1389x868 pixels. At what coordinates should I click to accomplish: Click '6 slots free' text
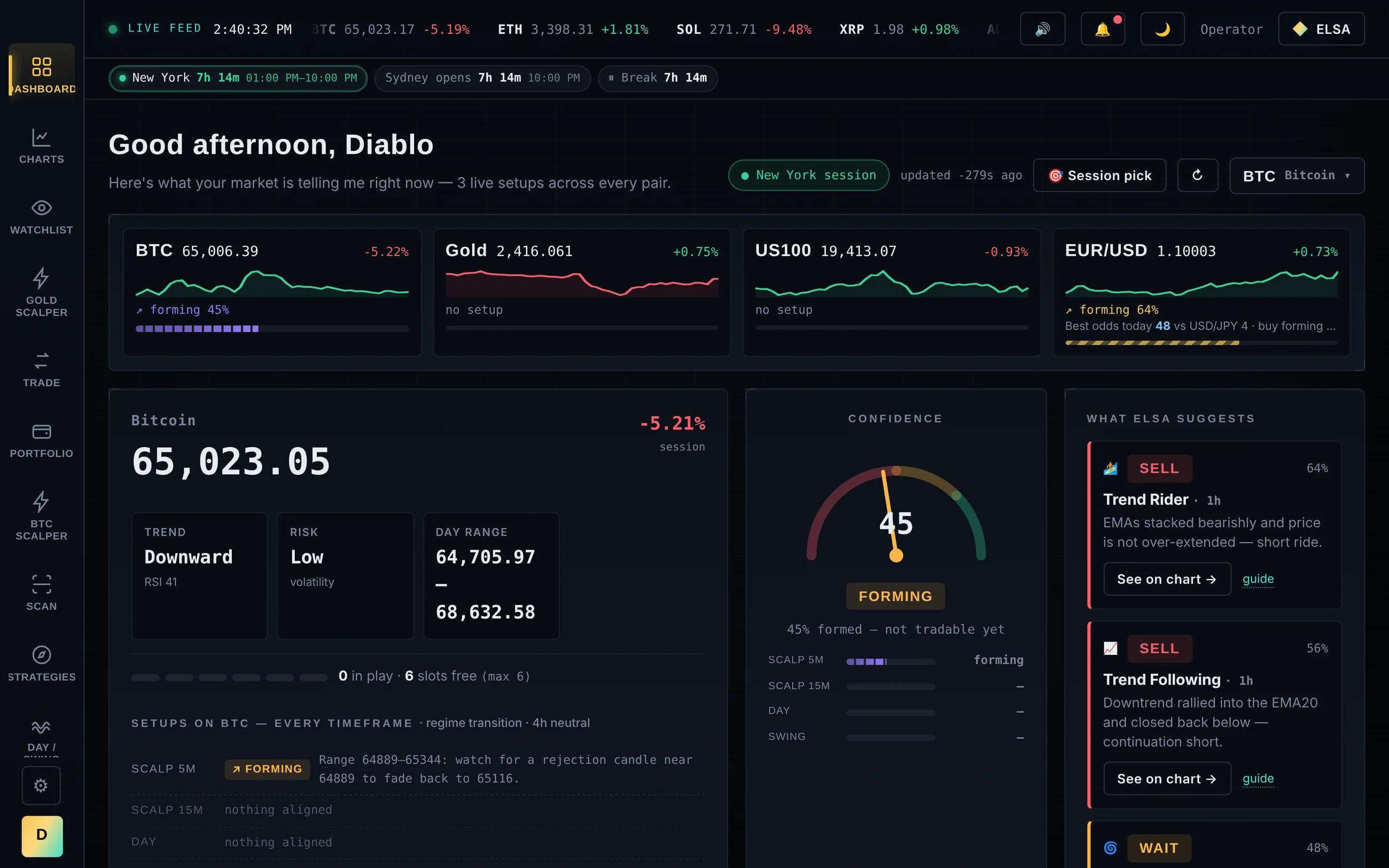(441, 676)
